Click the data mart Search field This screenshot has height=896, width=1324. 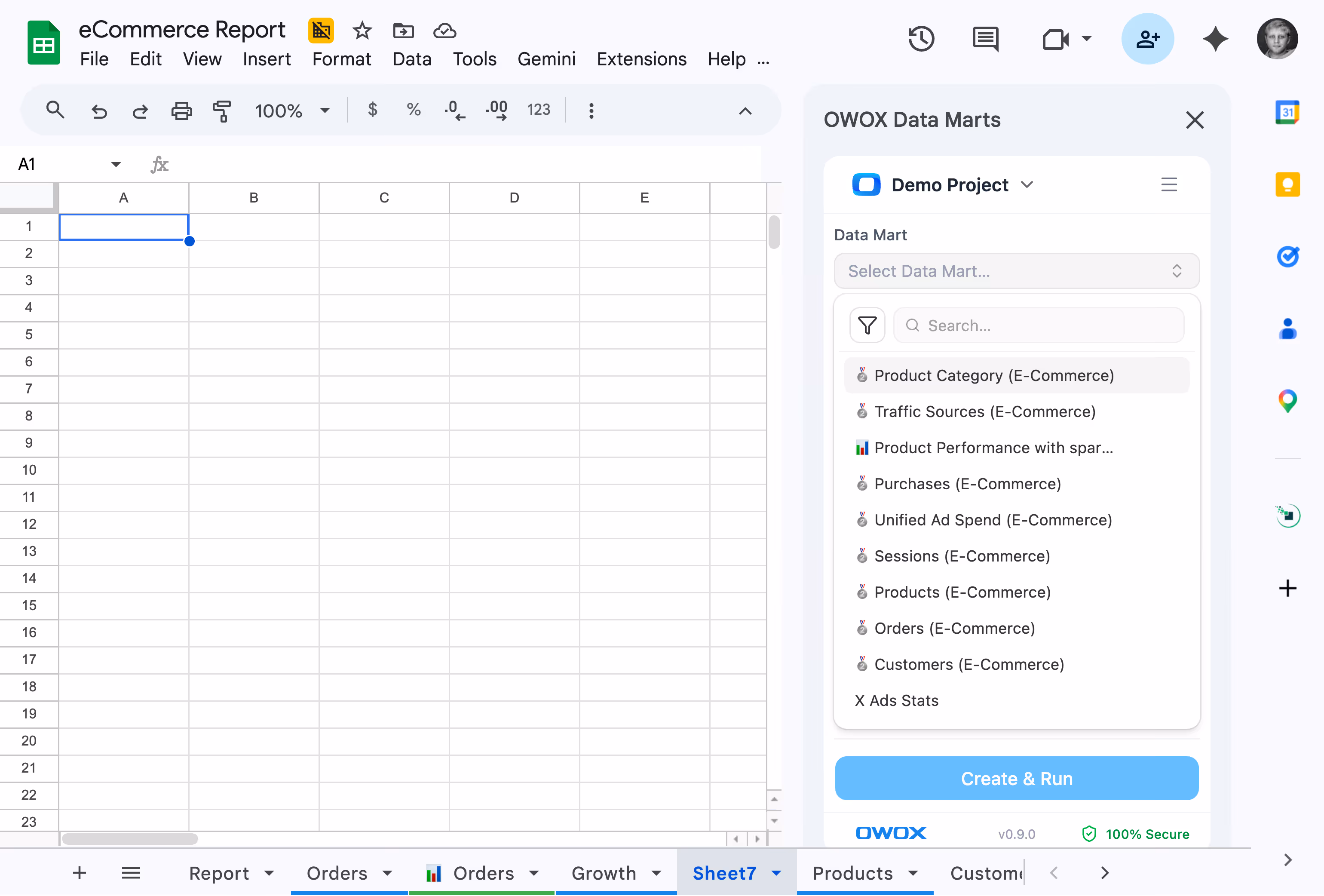(1039, 325)
